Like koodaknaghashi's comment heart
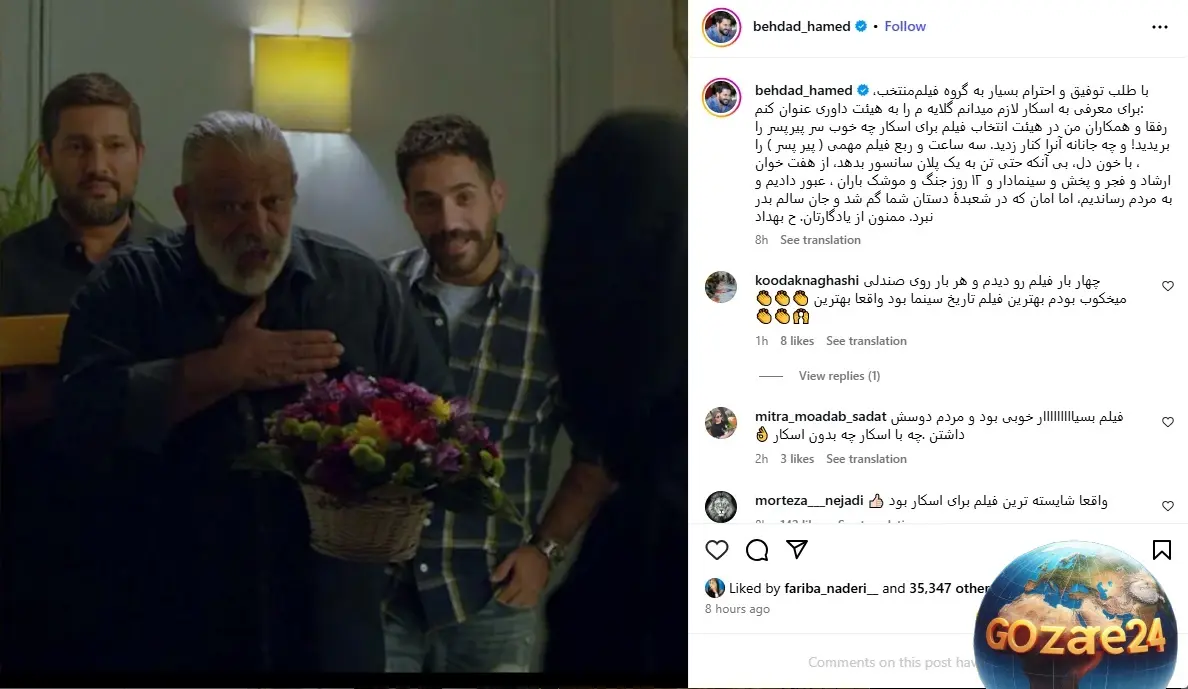This screenshot has width=1188, height=689. click(x=1168, y=286)
